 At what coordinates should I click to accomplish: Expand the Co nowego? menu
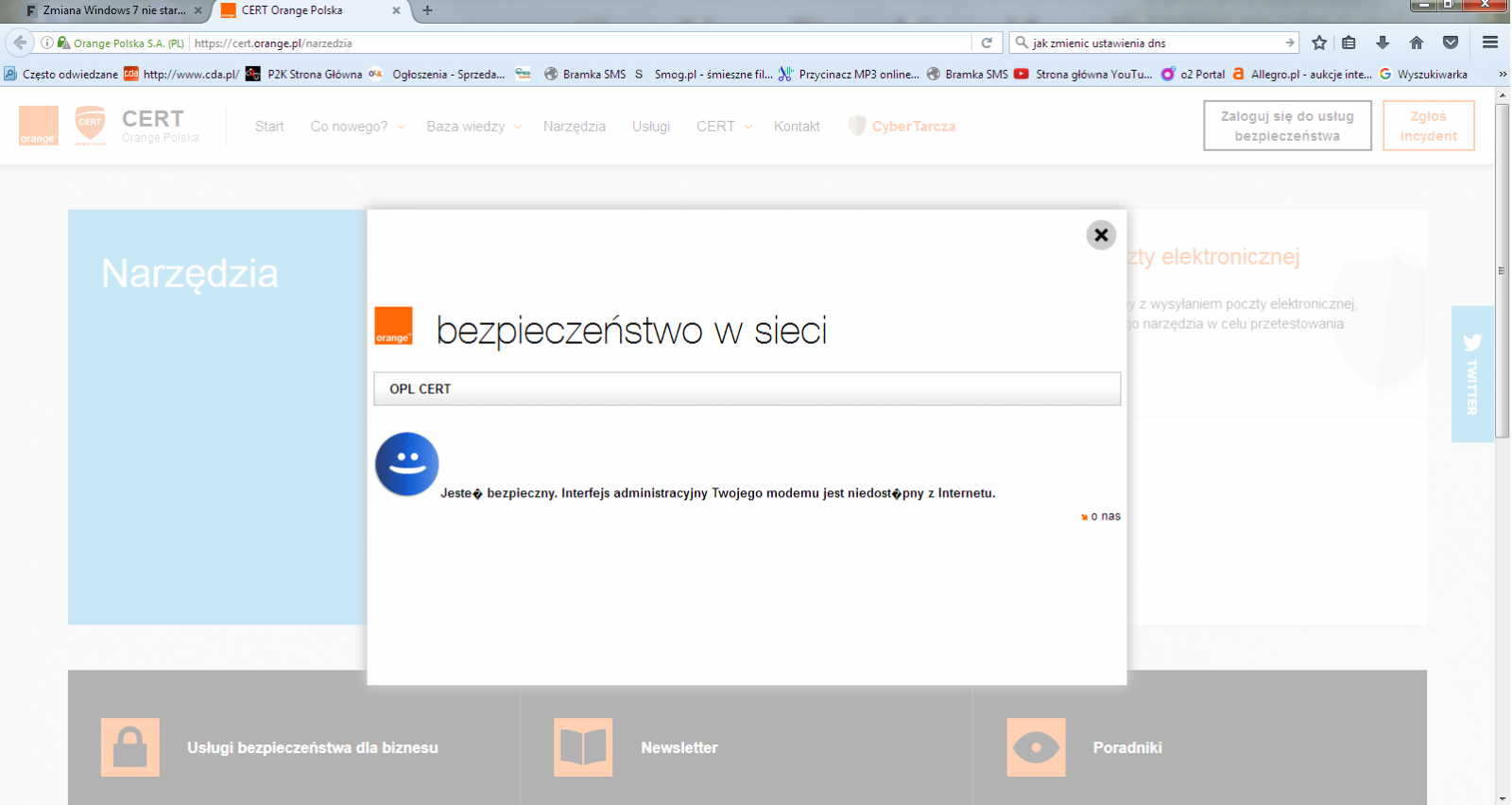click(x=357, y=127)
